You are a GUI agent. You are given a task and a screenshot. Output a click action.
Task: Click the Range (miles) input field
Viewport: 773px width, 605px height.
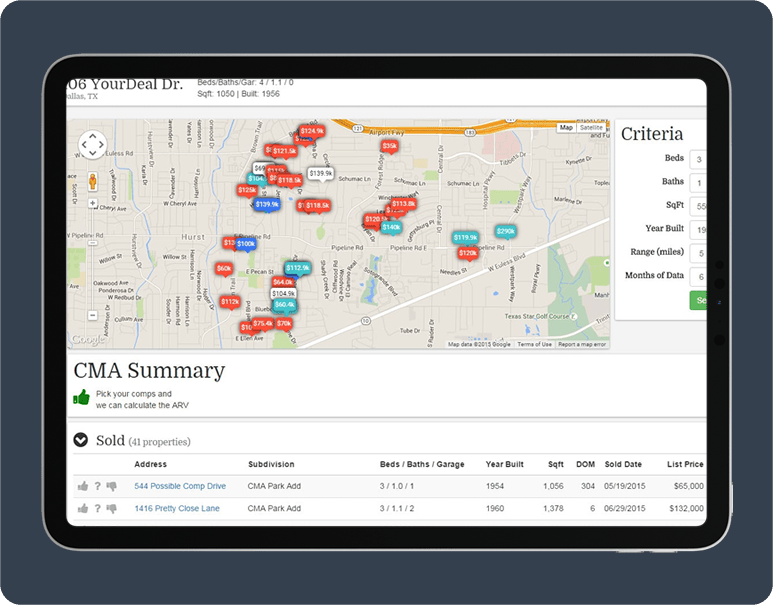tap(698, 253)
